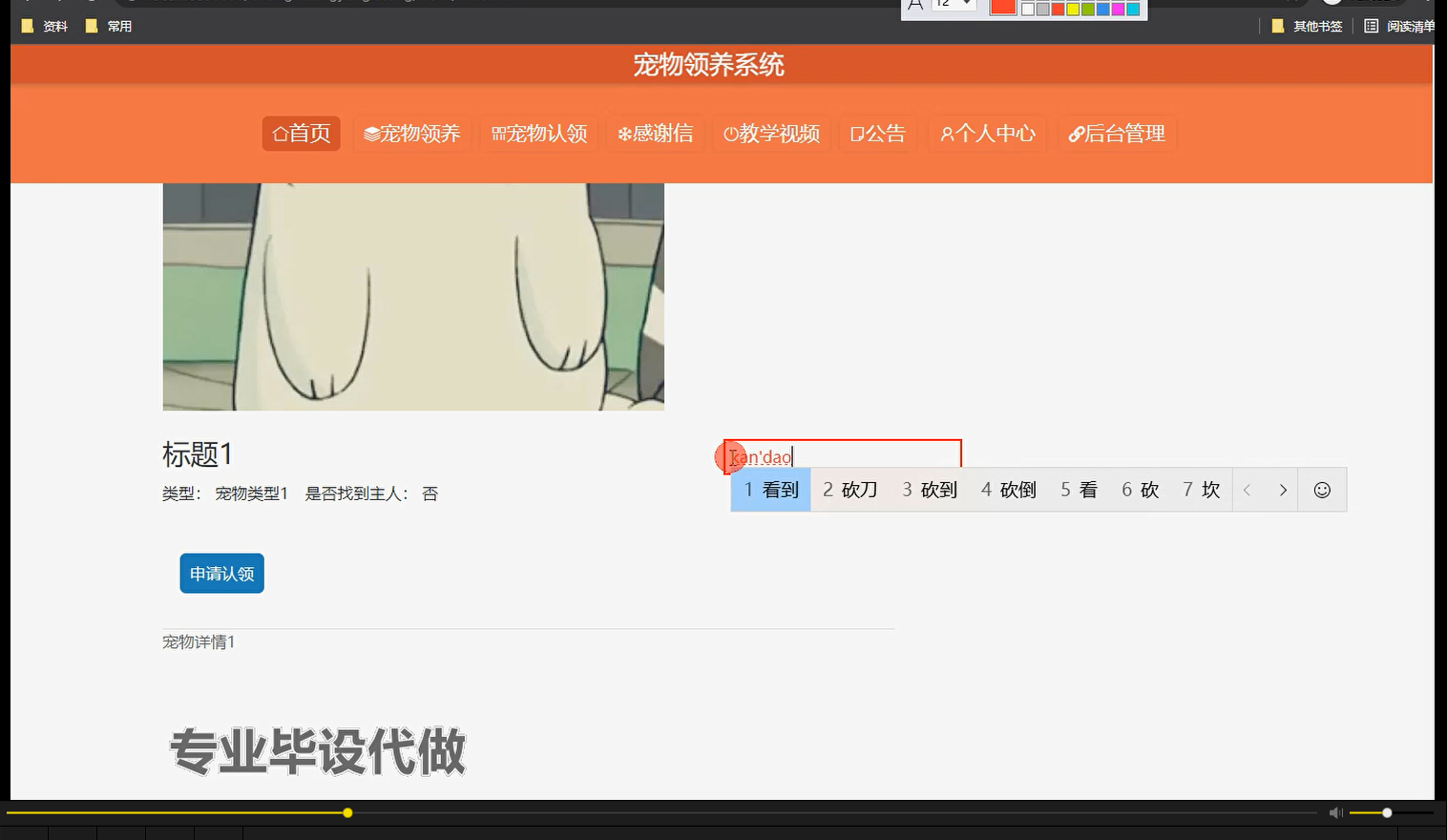Click the 标题1 title text
Screen dimensions: 1447x840
198,454
